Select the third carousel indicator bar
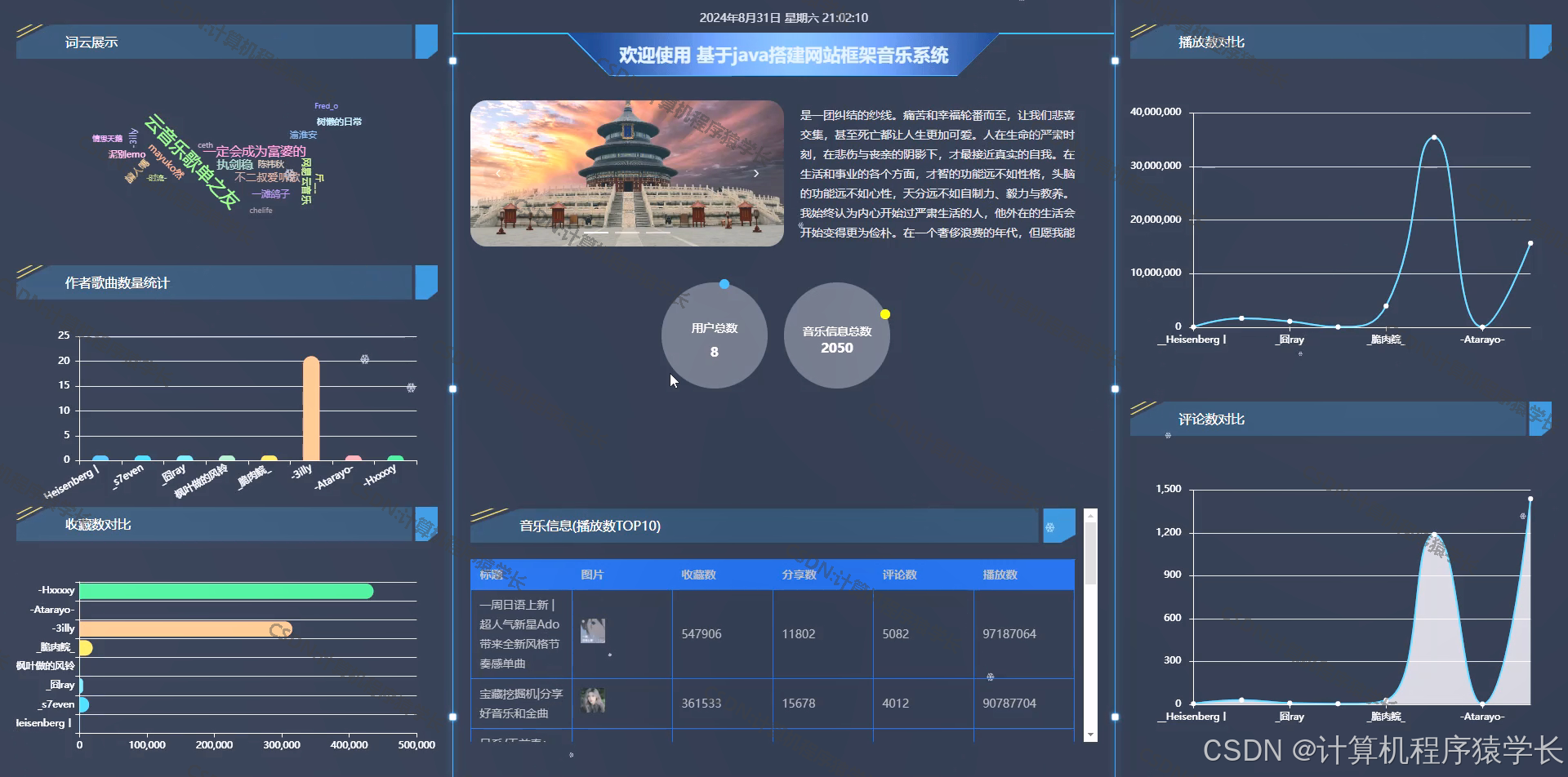1568x777 pixels. pos(658,233)
